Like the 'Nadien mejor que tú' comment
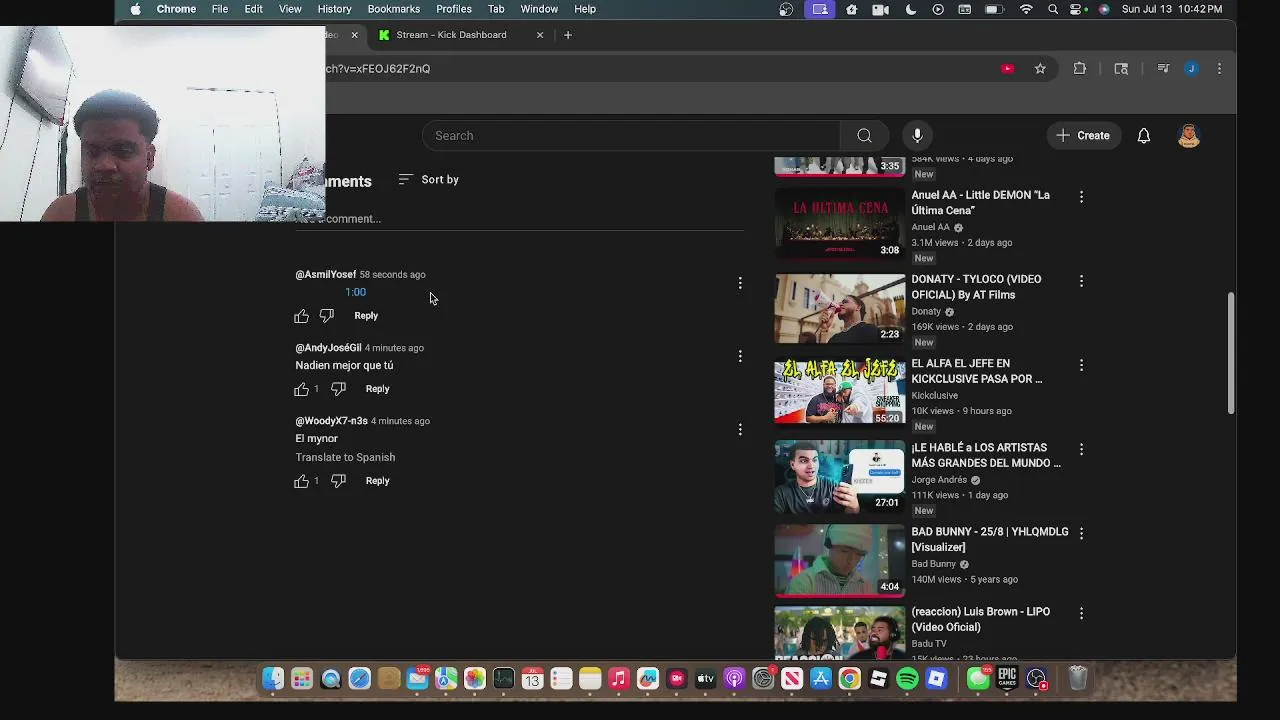Screen dimensions: 1280x720 coord(302,389)
